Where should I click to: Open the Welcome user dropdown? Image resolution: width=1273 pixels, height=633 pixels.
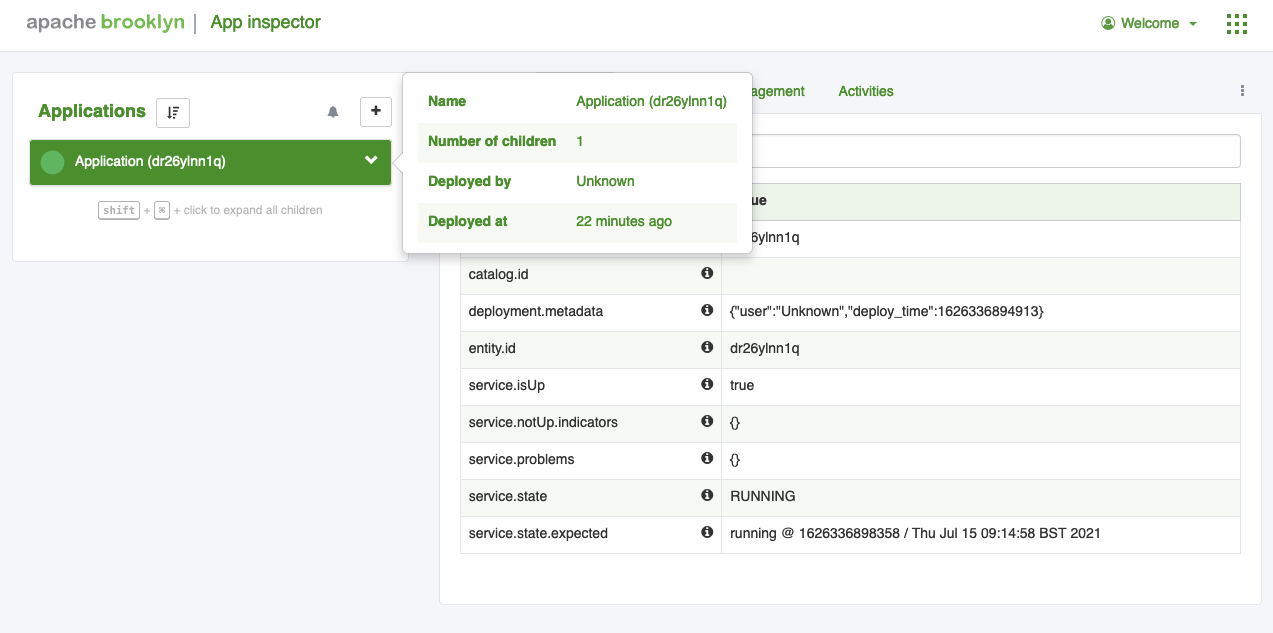[1149, 24]
